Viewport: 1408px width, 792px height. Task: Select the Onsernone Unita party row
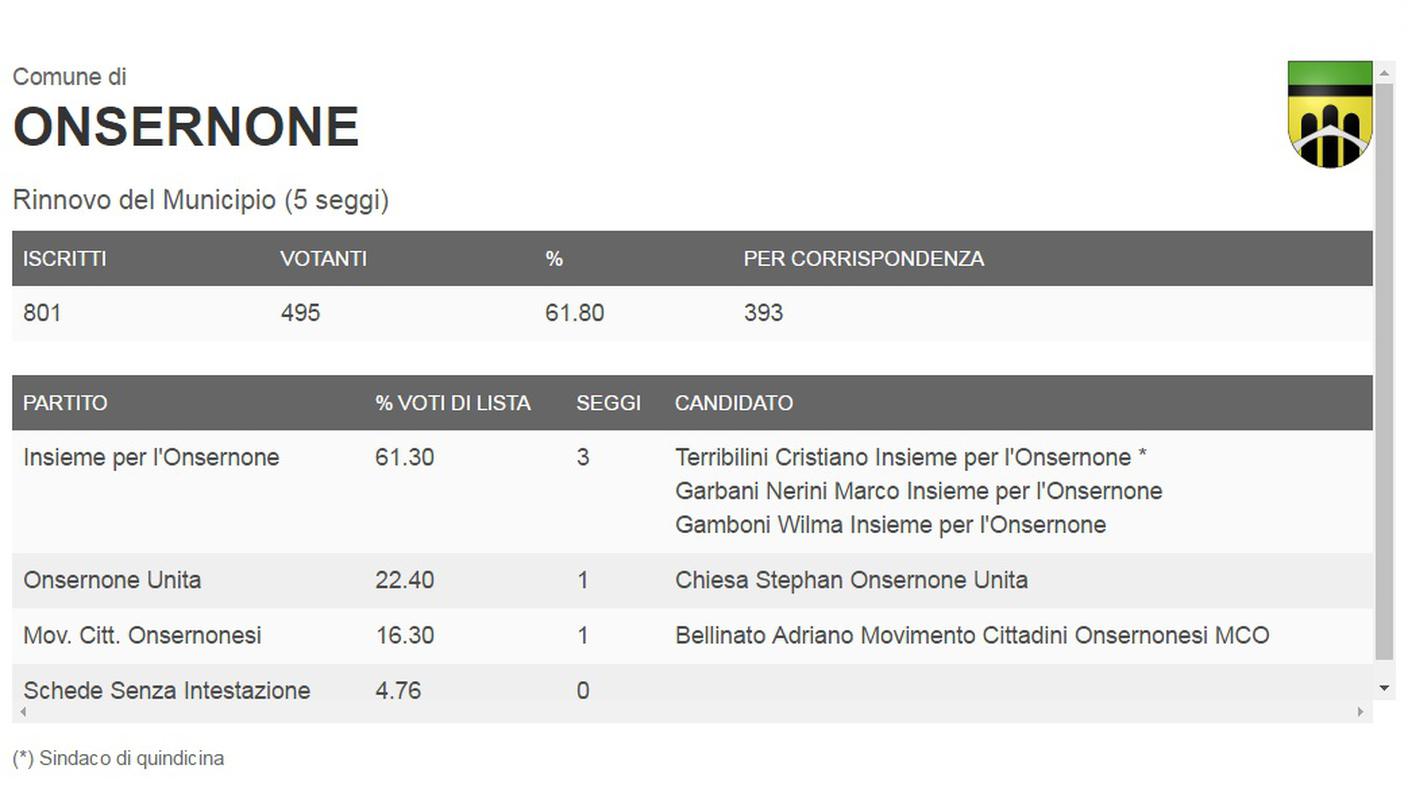click(692, 580)
